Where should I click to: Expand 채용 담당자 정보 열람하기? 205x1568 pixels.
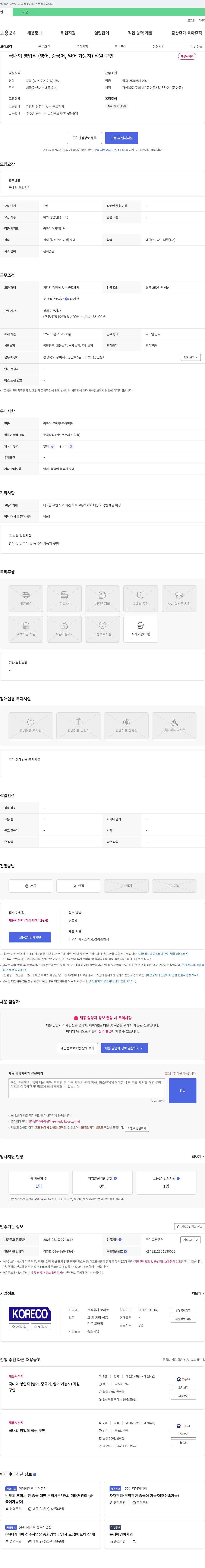tap(125, 1048)
